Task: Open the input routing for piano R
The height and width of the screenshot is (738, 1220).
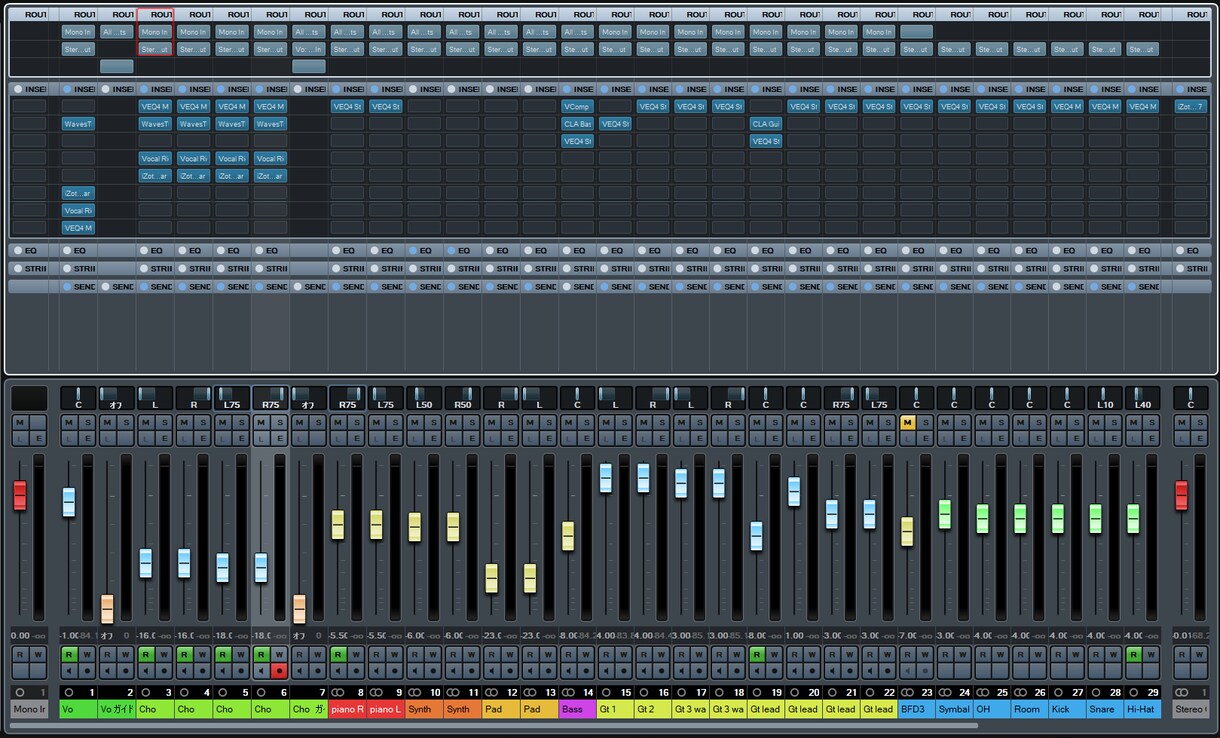Action: [347, 32]
